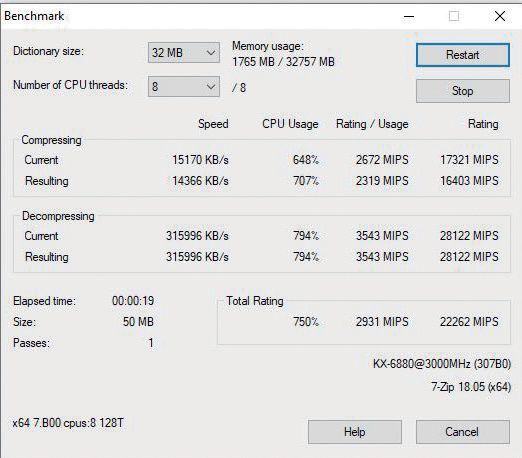The height and width of the screenshot is (458, 522).
Task: Click the CPU threads dropdown arrow
Action: (x=211, y=87)
